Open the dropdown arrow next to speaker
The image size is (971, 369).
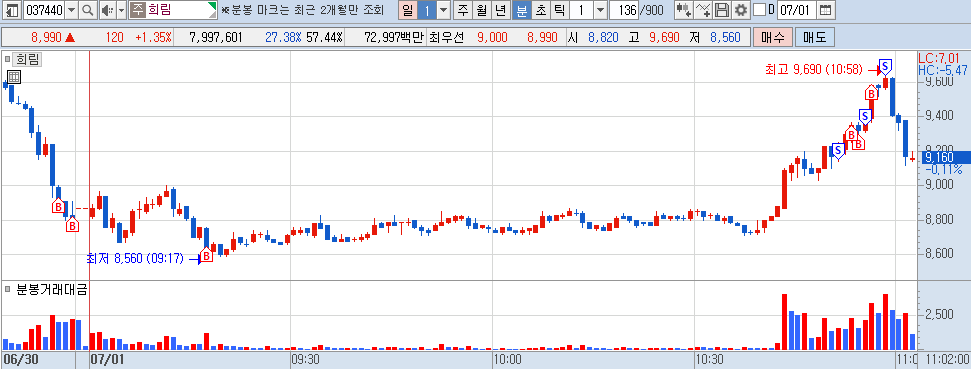click(x=121, y=10)
